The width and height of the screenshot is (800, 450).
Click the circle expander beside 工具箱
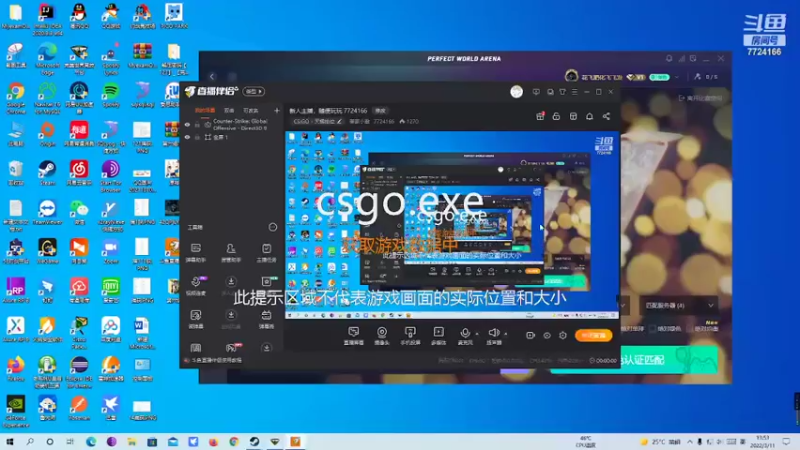(x=273, y=227)
